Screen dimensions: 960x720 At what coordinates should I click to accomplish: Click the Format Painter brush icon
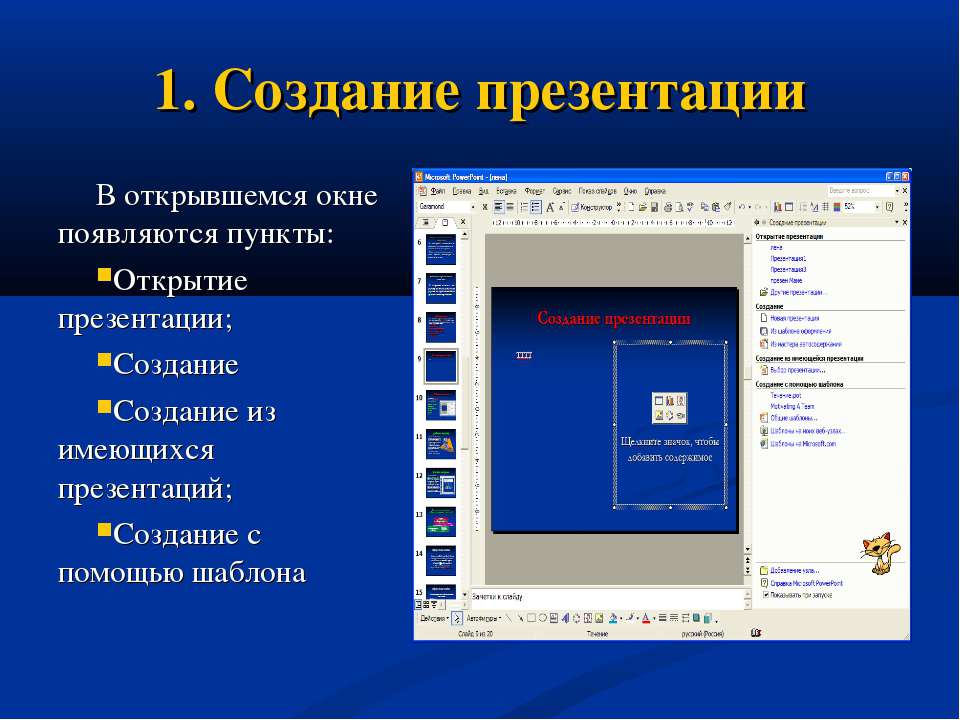click(x=727, y=208)
